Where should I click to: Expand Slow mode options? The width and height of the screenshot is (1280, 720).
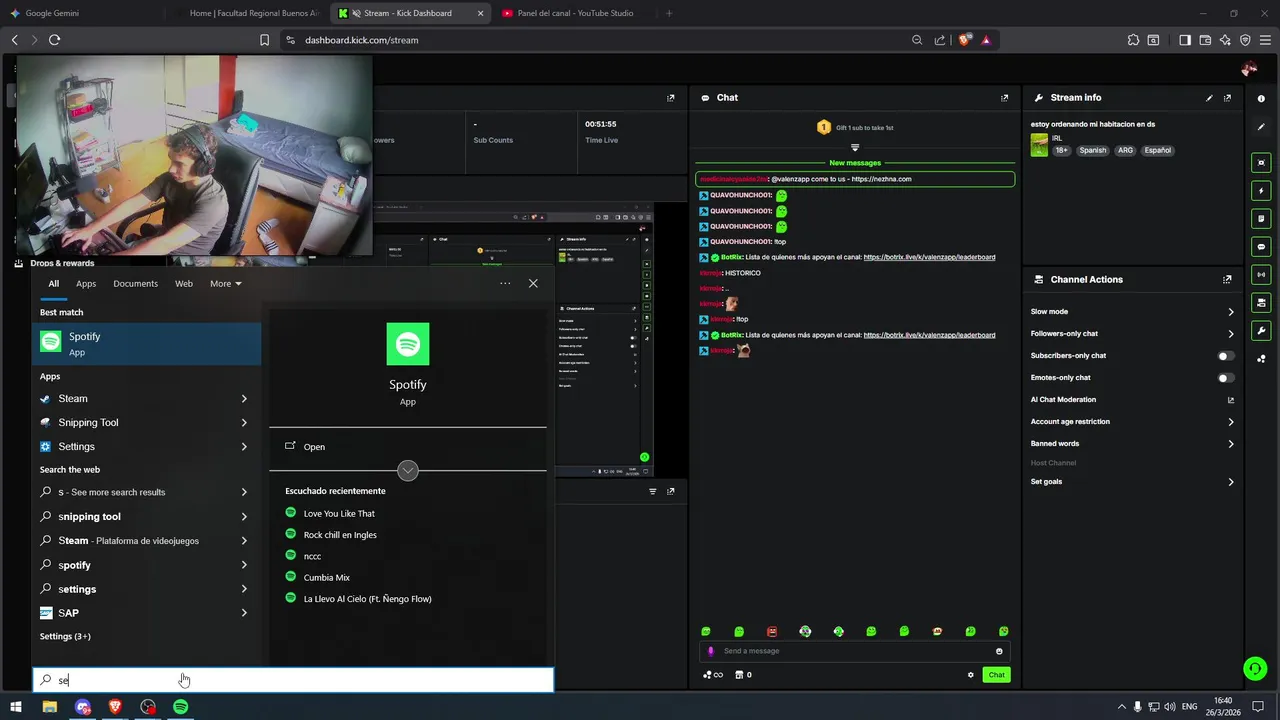[1230, 312]
